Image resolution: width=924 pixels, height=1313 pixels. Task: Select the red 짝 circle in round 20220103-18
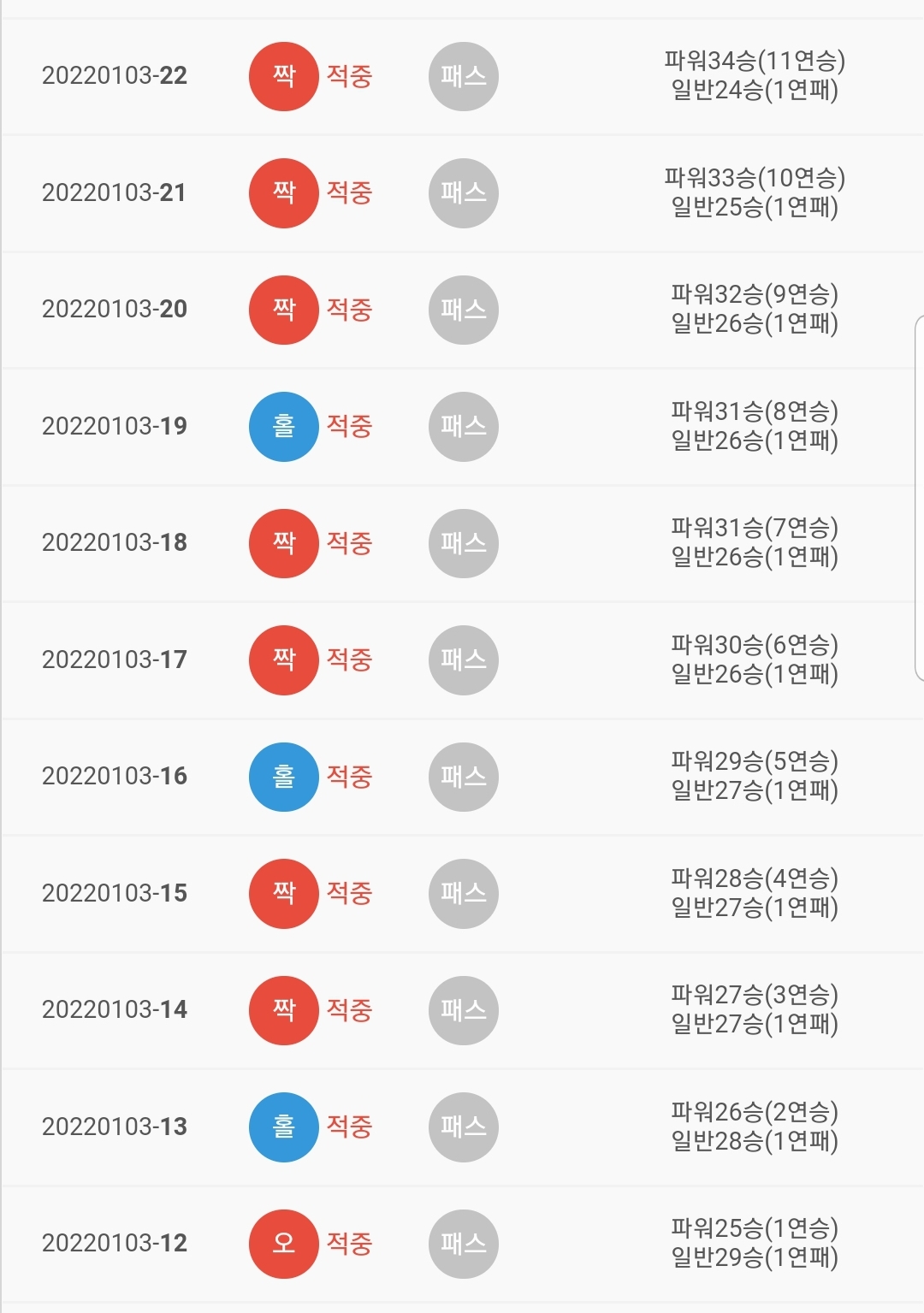(284, 543)
